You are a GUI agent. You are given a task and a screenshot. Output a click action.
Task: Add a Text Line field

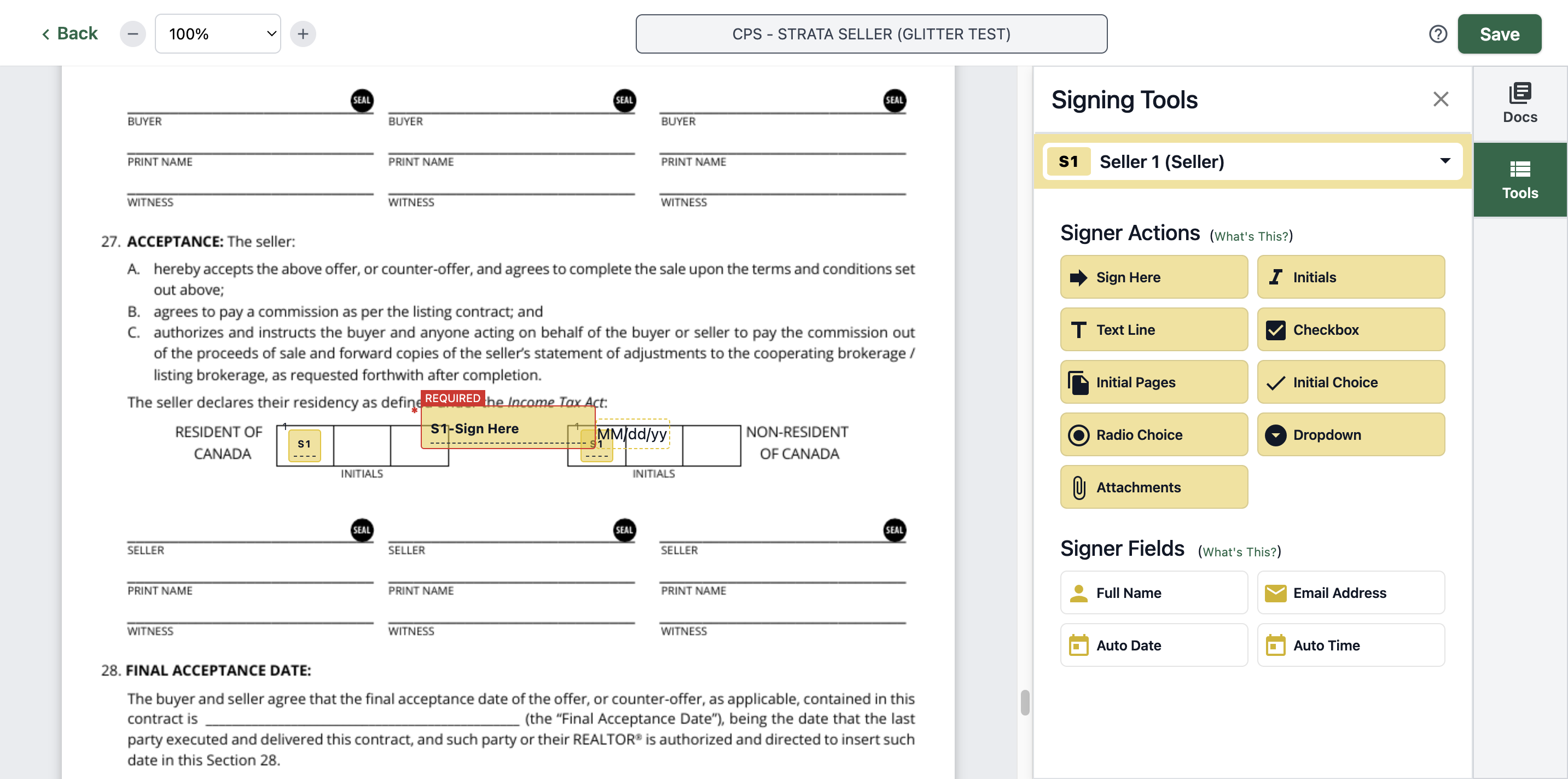1153,329
